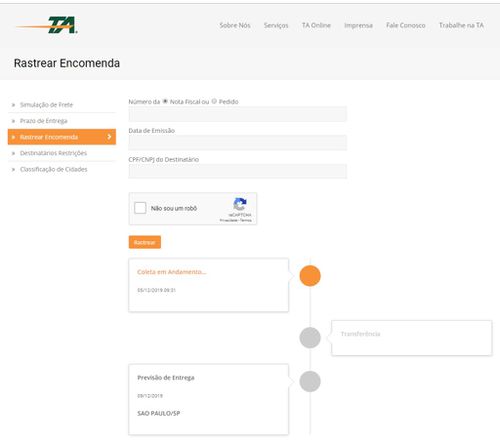Open the Serviços menu
The image size is (500, 443).
pyautogui.click(x=276, y=25)
